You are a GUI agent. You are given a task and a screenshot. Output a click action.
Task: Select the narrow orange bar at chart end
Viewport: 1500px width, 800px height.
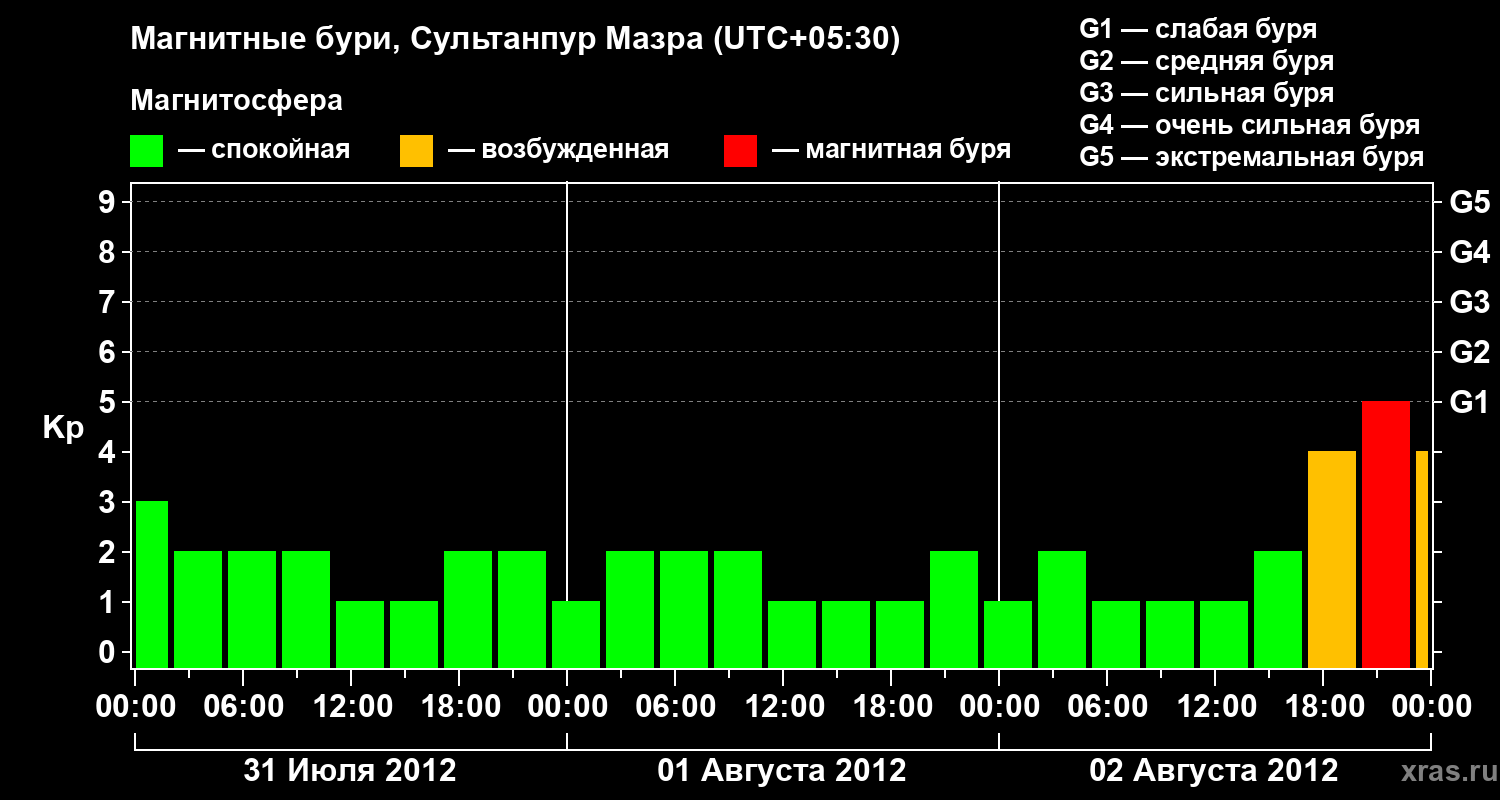coord(1422,560)
